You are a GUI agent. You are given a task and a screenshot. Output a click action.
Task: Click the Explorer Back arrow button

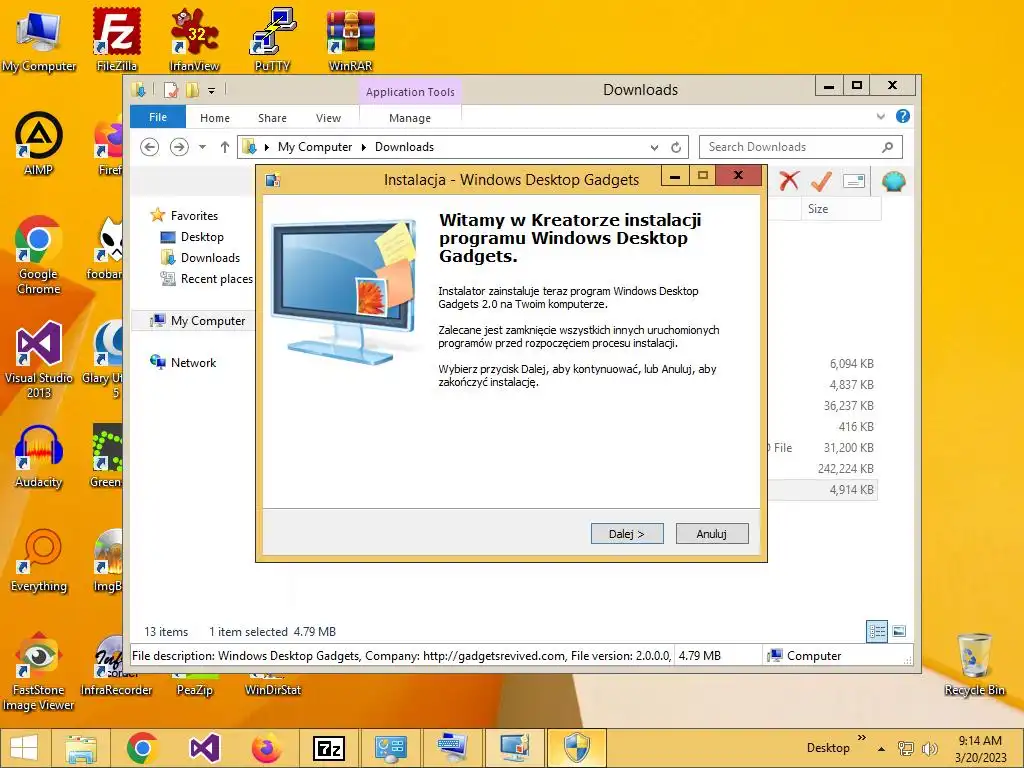pyautogui.click(x=150, y=147)
